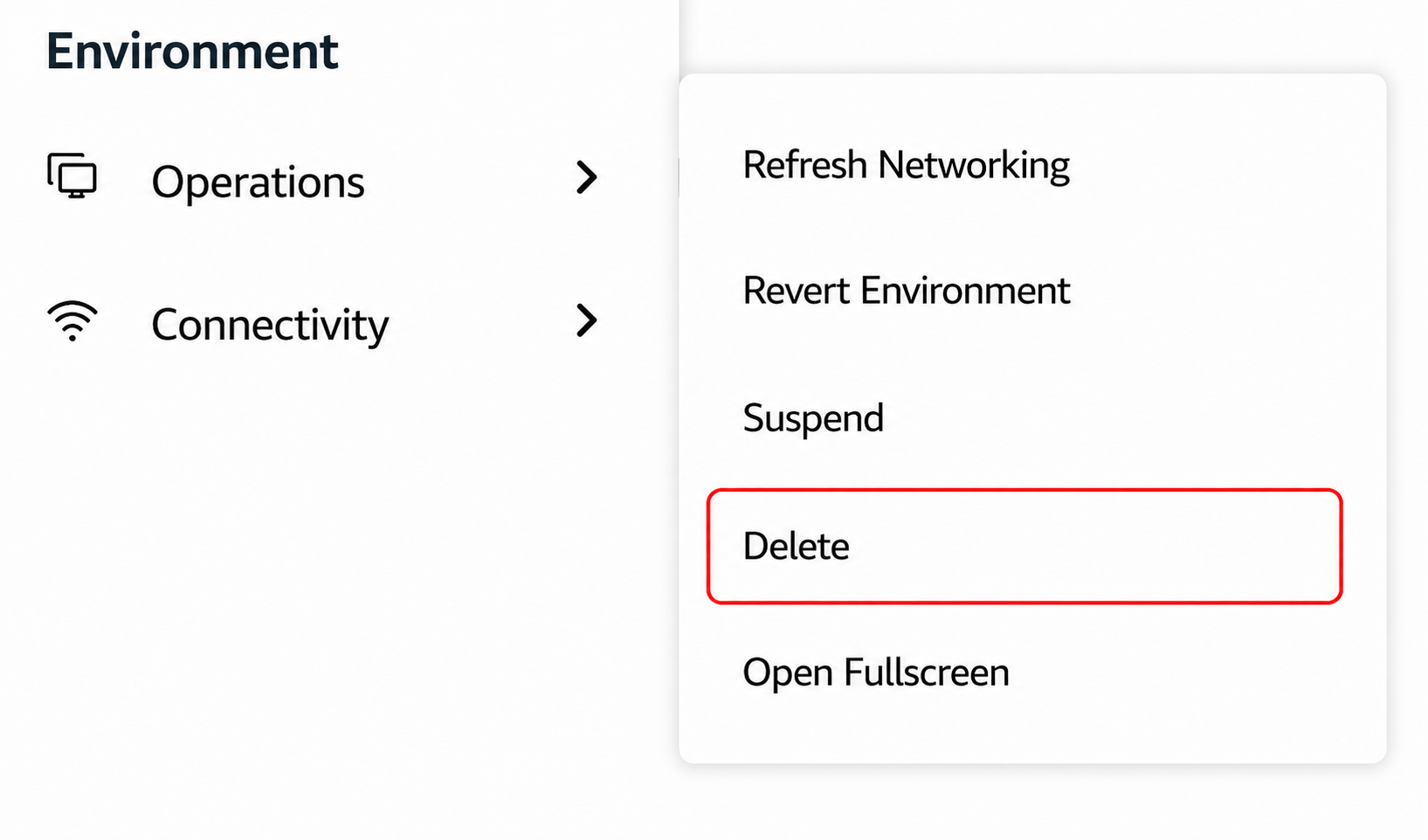Screen dimensions: 1428x840
Task: Click the entry directly above Delete
Action: click(x=813, y=418)
